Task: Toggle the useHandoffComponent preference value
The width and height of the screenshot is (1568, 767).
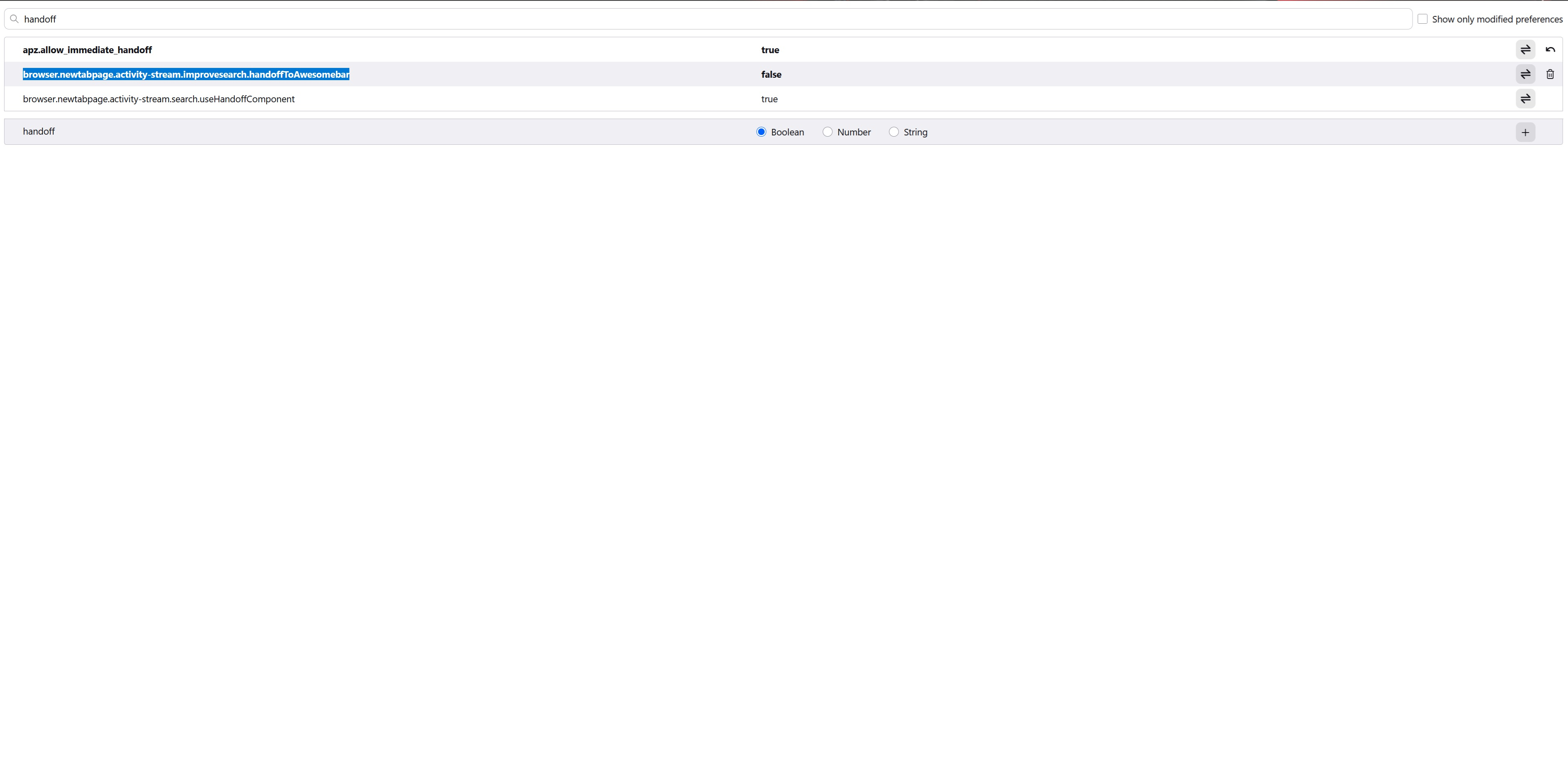Action: click(x=1525, y=99)
